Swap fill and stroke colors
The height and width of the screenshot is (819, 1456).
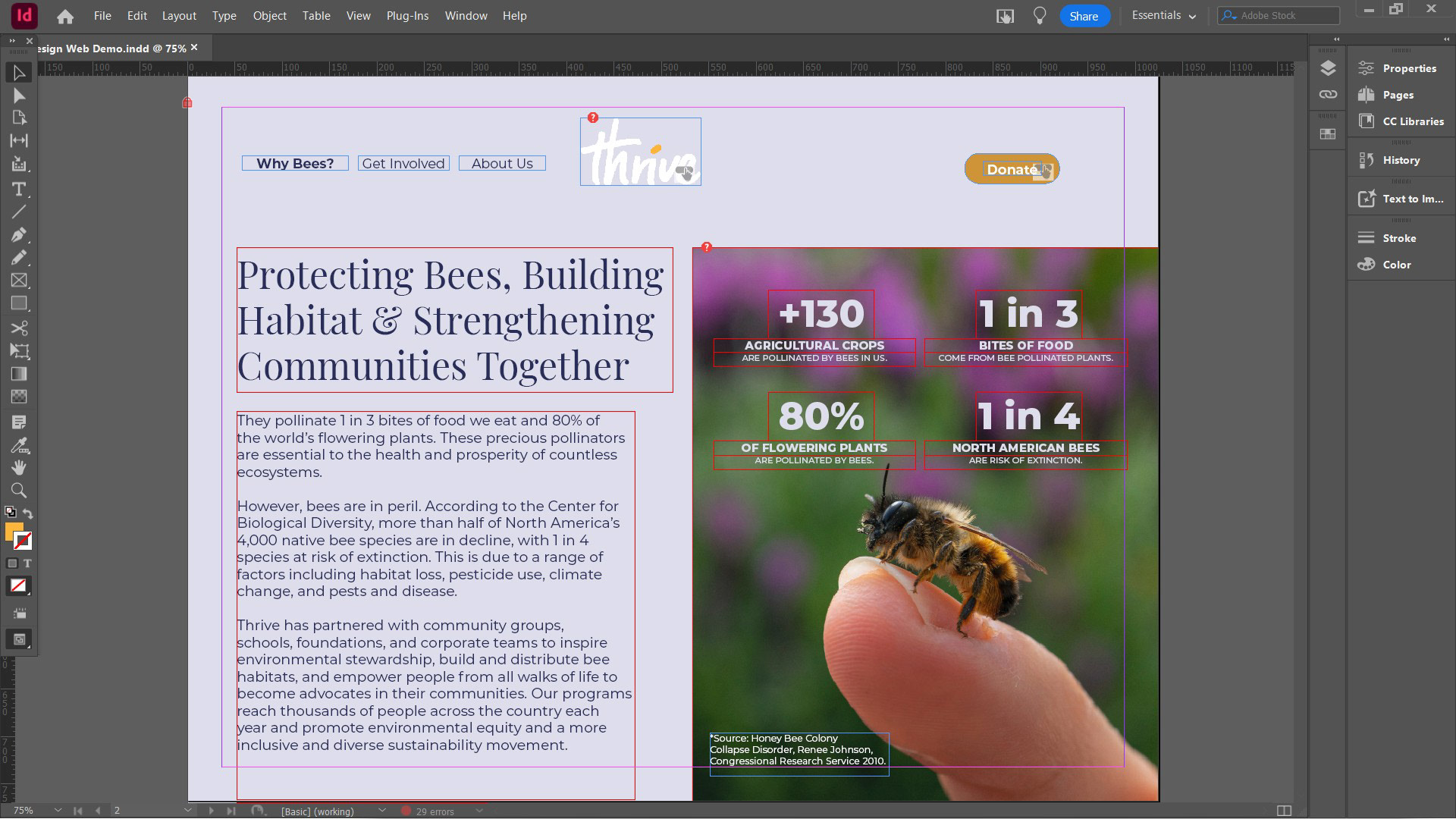tap(28, 513)
